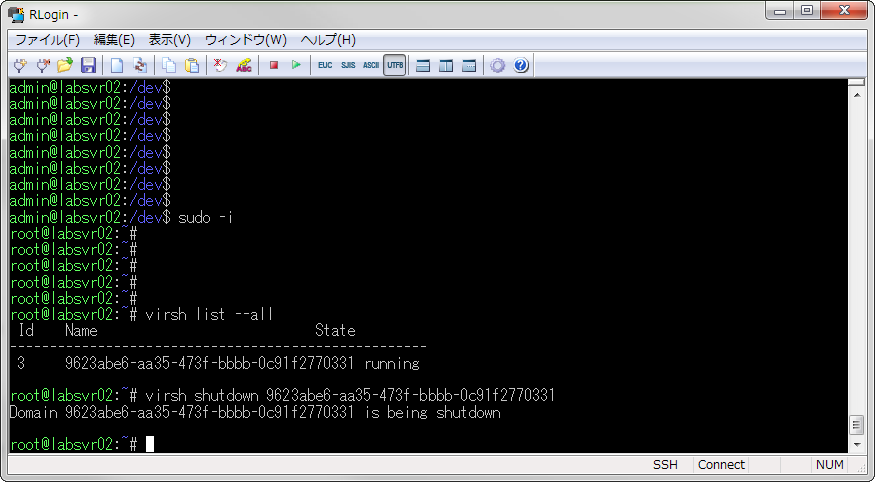Click the 'sudo -i' command text
875x482 pixels.
click(205, 218)
